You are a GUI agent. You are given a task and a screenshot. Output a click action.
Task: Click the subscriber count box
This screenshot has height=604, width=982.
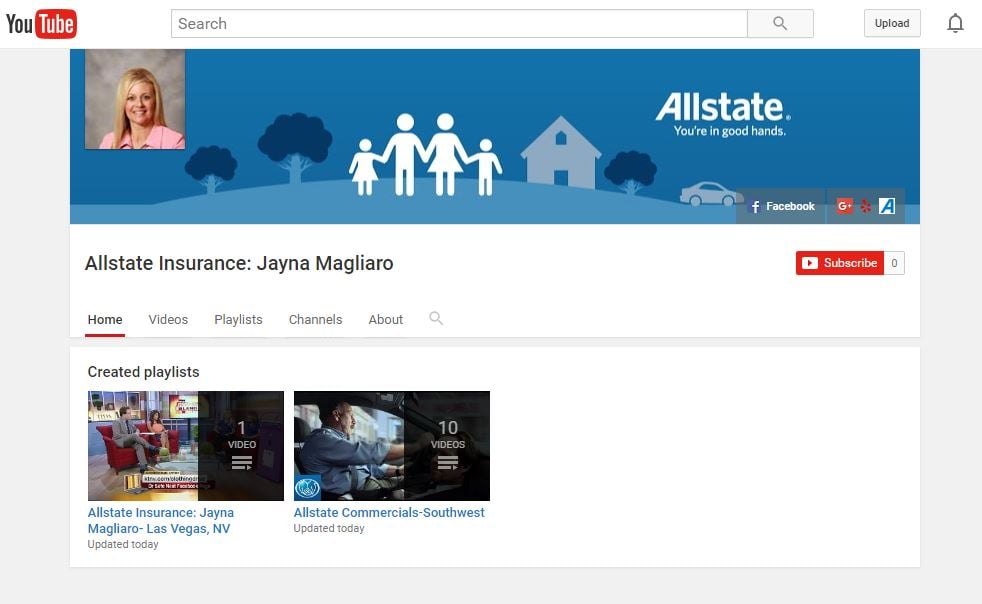[x=894, y=263]
